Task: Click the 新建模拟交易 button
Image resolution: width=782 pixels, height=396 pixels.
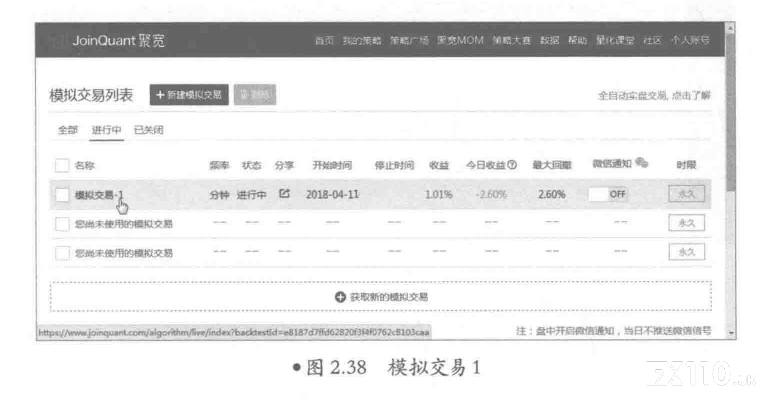Action: point(189,95)
